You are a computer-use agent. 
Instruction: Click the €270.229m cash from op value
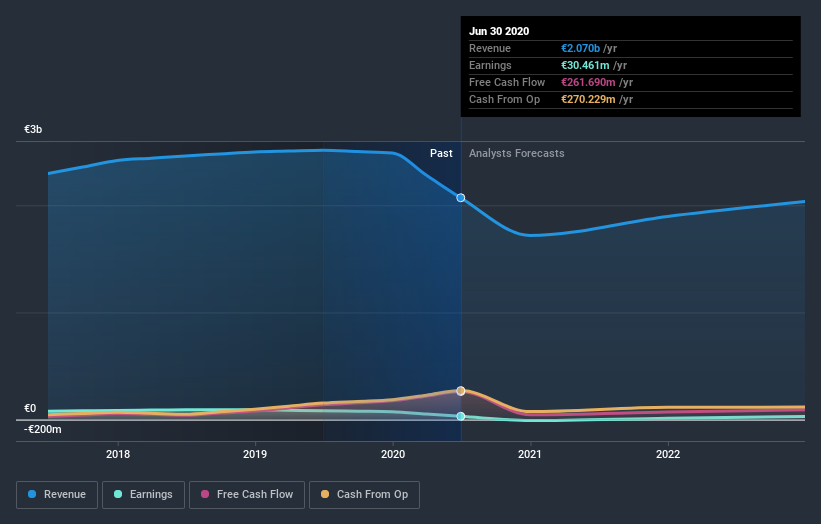[x=589, y=99]
